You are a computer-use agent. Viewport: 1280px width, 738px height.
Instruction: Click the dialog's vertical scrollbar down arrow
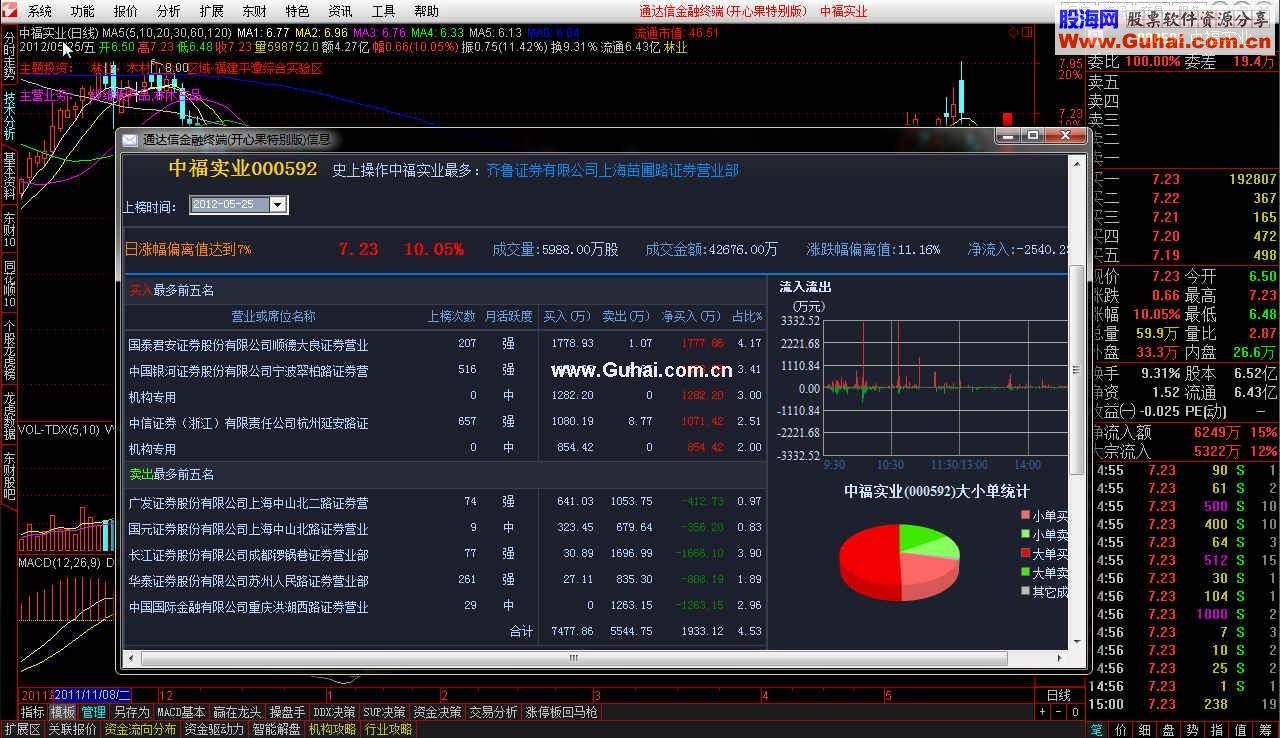(1076, 640)
